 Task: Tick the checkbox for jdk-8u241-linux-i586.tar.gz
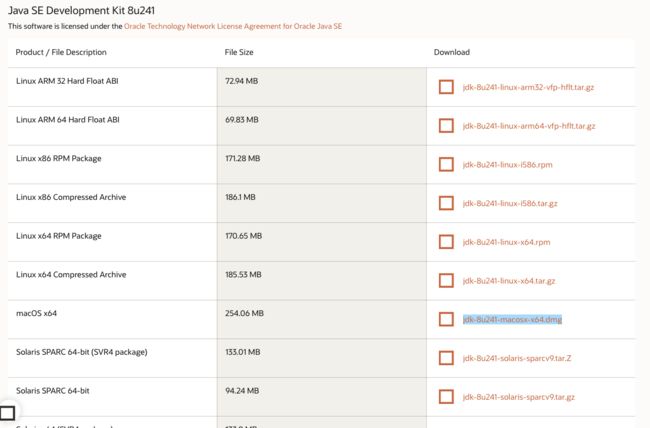coord(446,203)
